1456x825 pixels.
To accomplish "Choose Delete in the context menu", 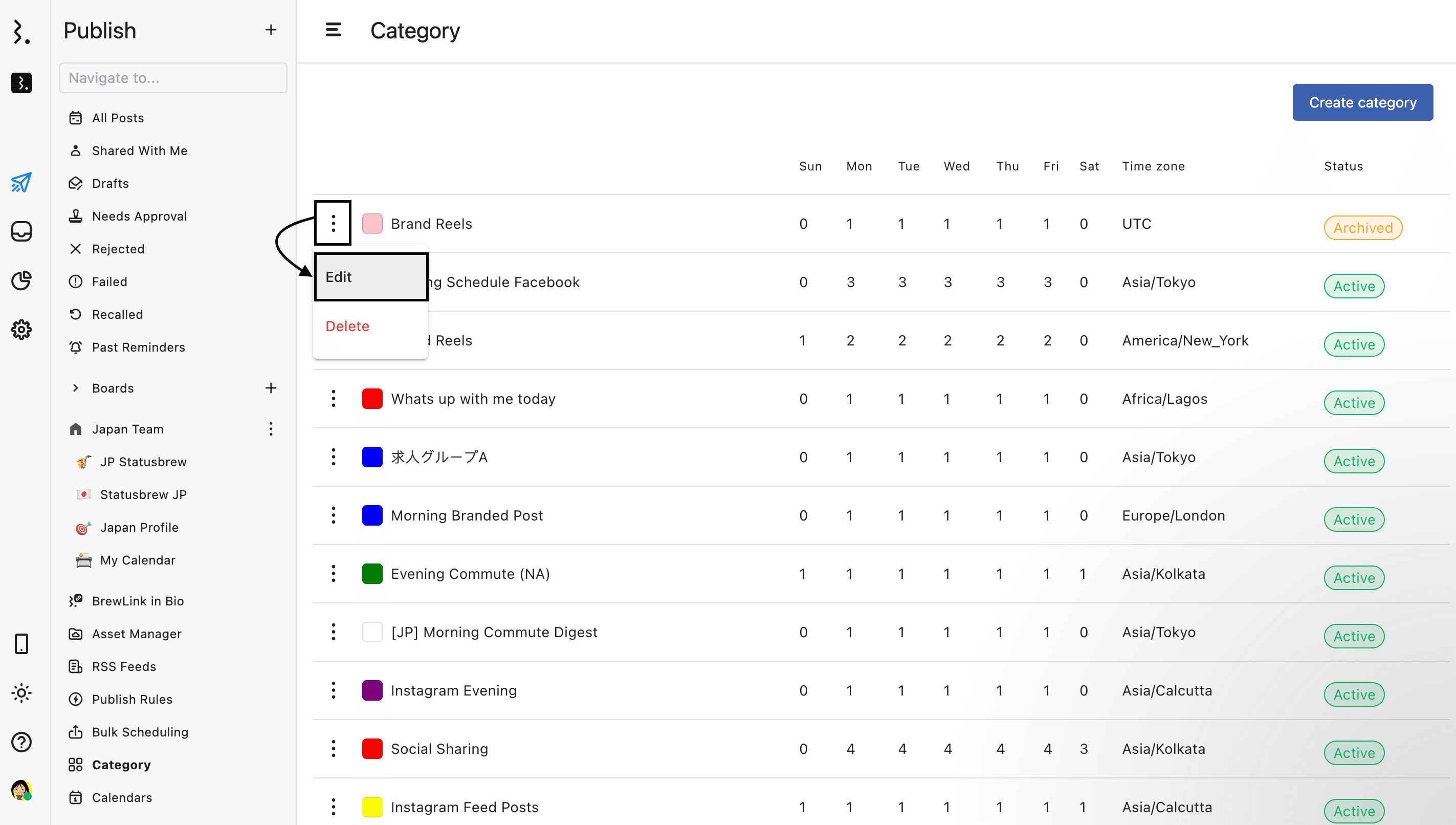I will point(347,326).
